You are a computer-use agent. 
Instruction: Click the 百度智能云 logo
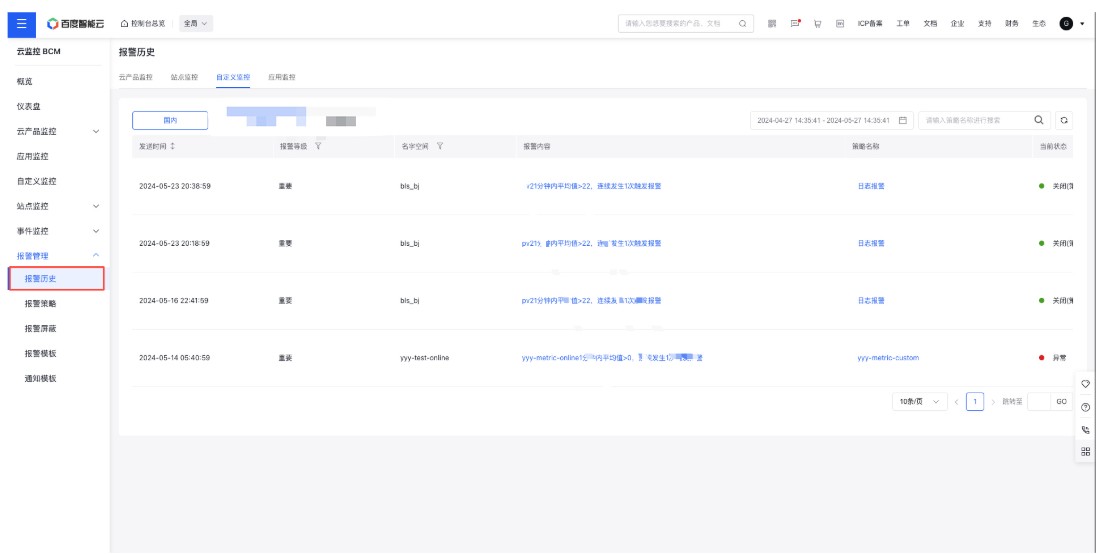click(76, 24)
